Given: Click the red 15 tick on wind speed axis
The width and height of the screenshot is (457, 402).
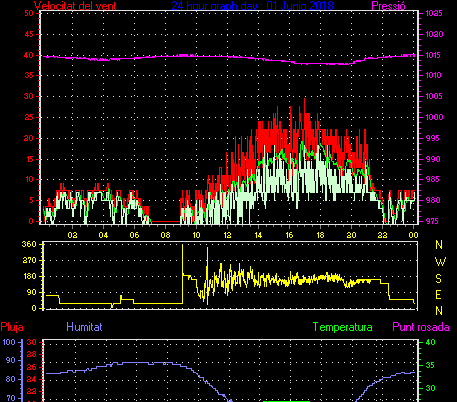Looking at the screenshot, I should pos(29,159).
